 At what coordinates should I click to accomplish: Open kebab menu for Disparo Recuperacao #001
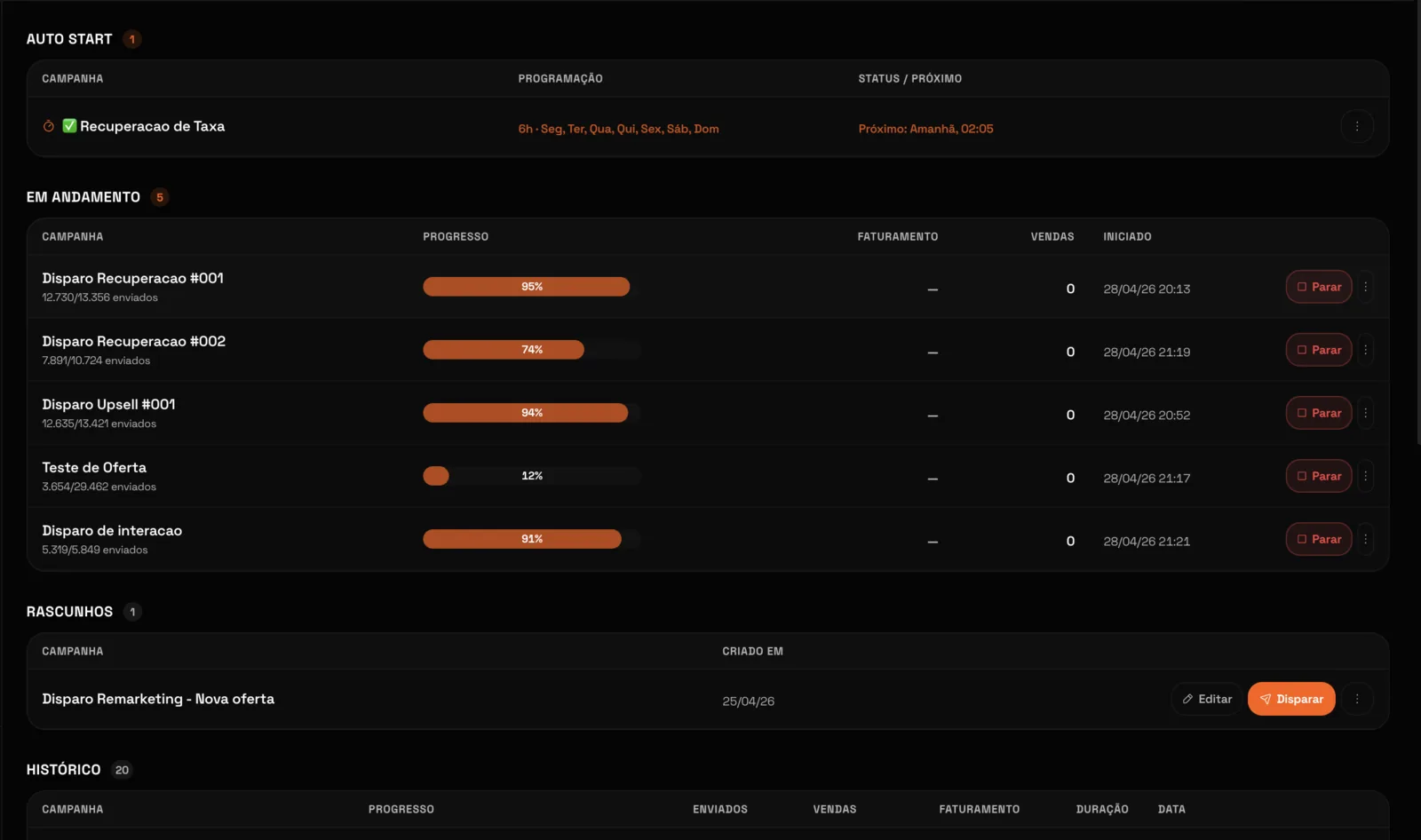1365,287
